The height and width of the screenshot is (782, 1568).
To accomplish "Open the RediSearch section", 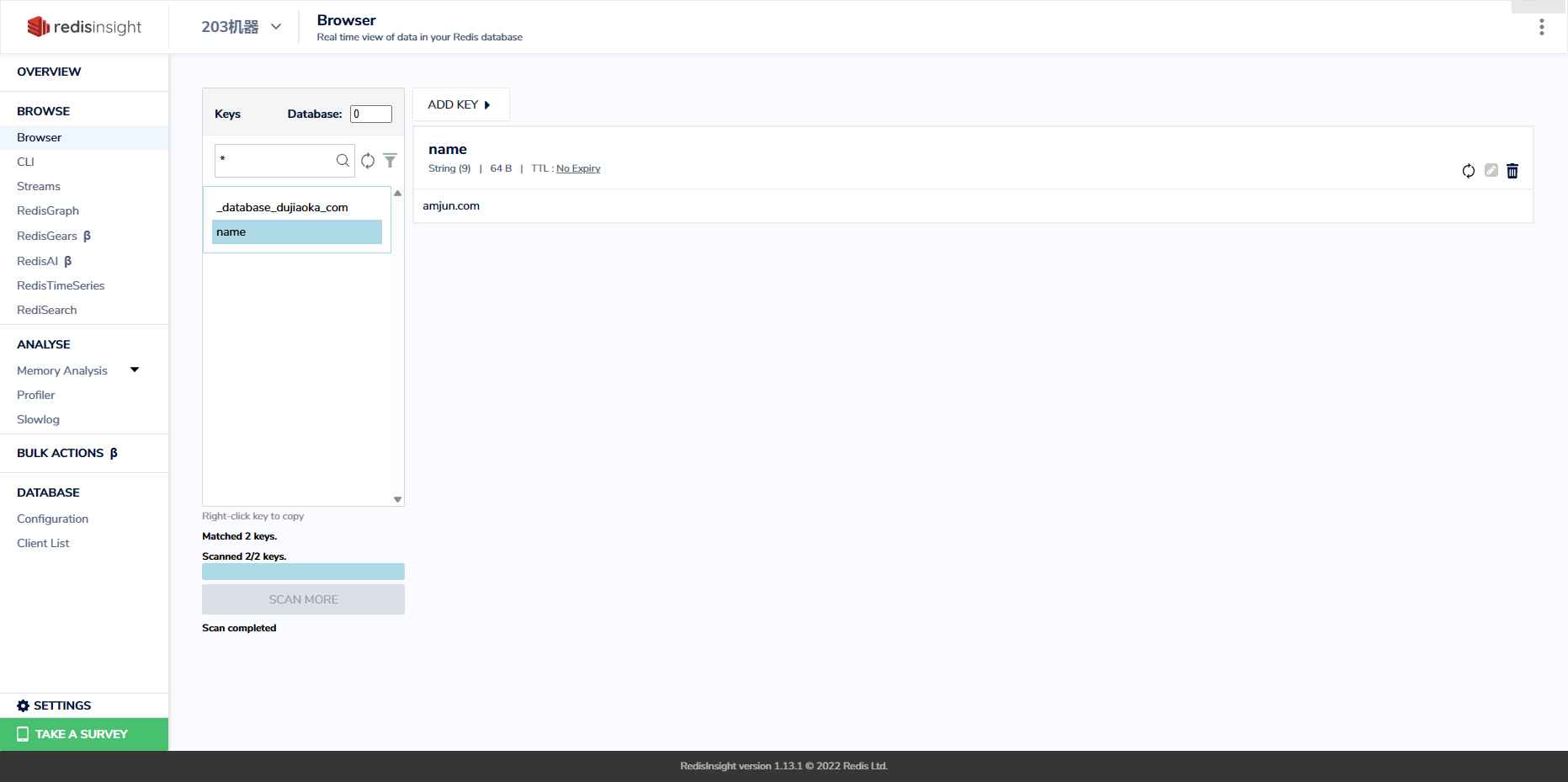I will point(46,310).
